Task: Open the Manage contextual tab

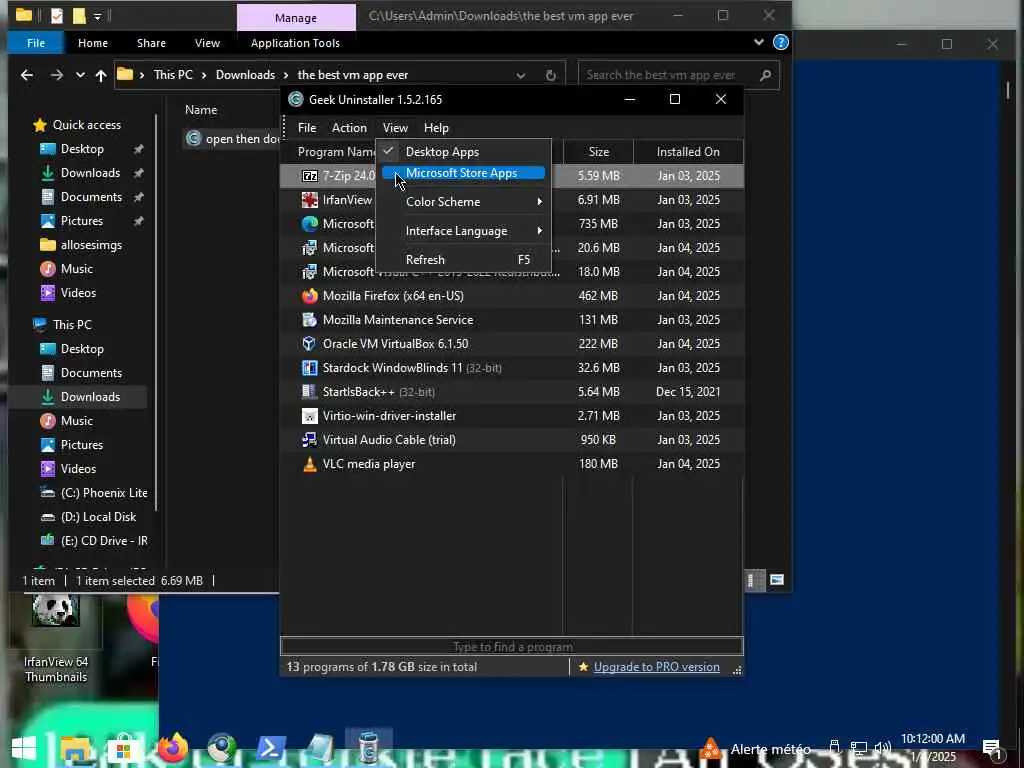Action: pos(296,18)
